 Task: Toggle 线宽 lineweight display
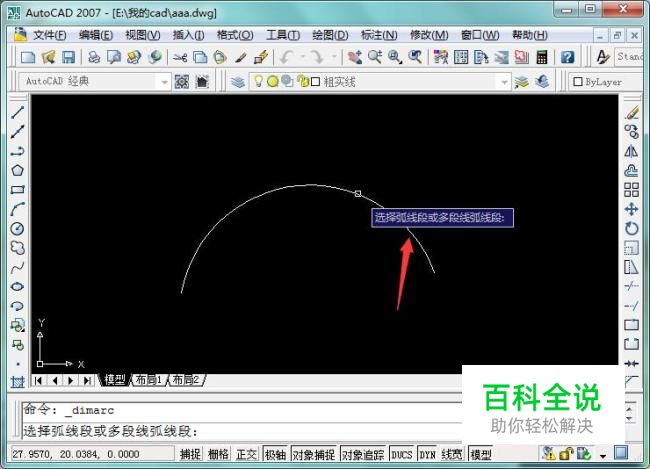(451, 454)
